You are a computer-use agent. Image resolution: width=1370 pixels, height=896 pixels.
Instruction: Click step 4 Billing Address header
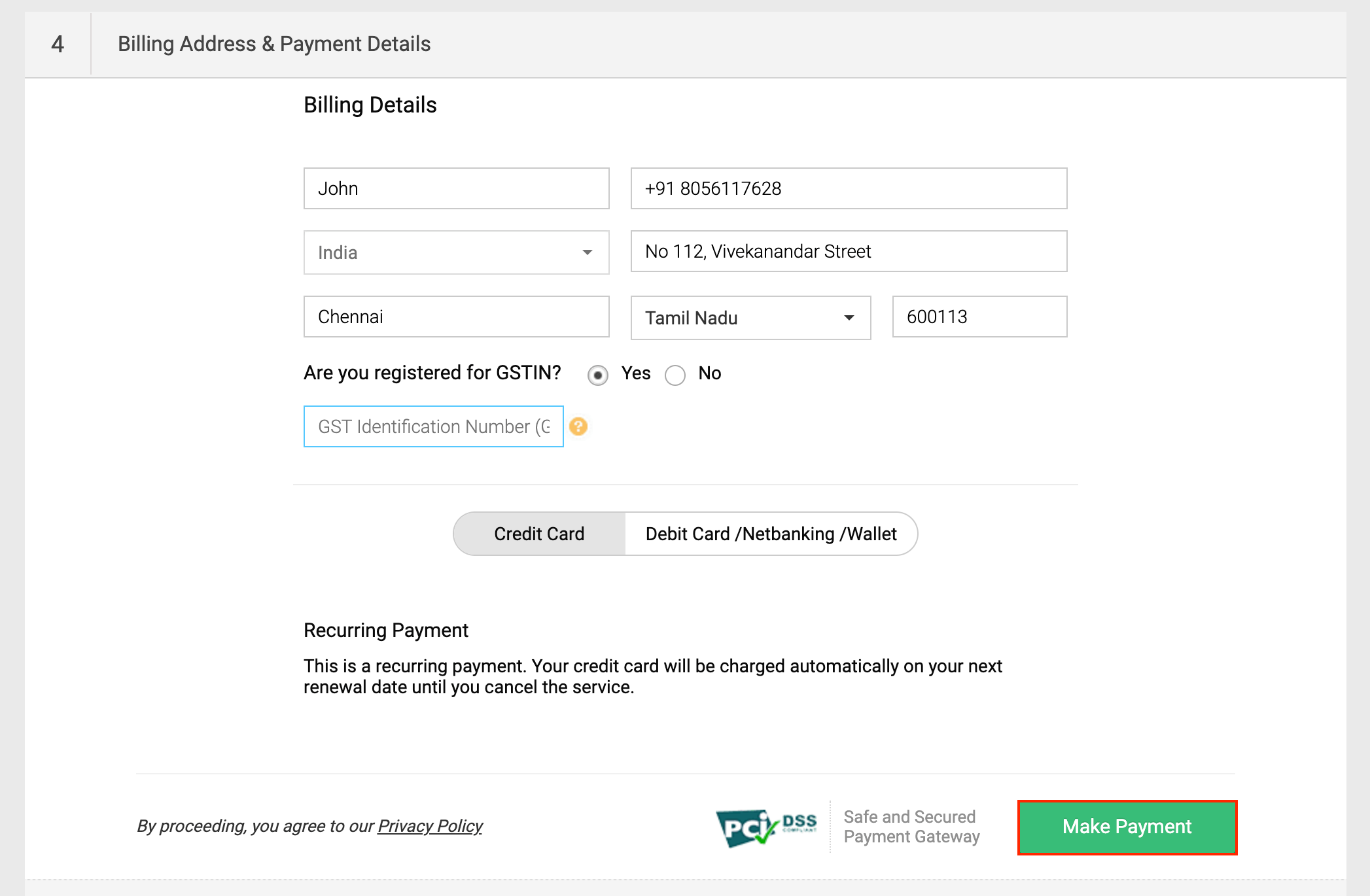tap(273, 44)
